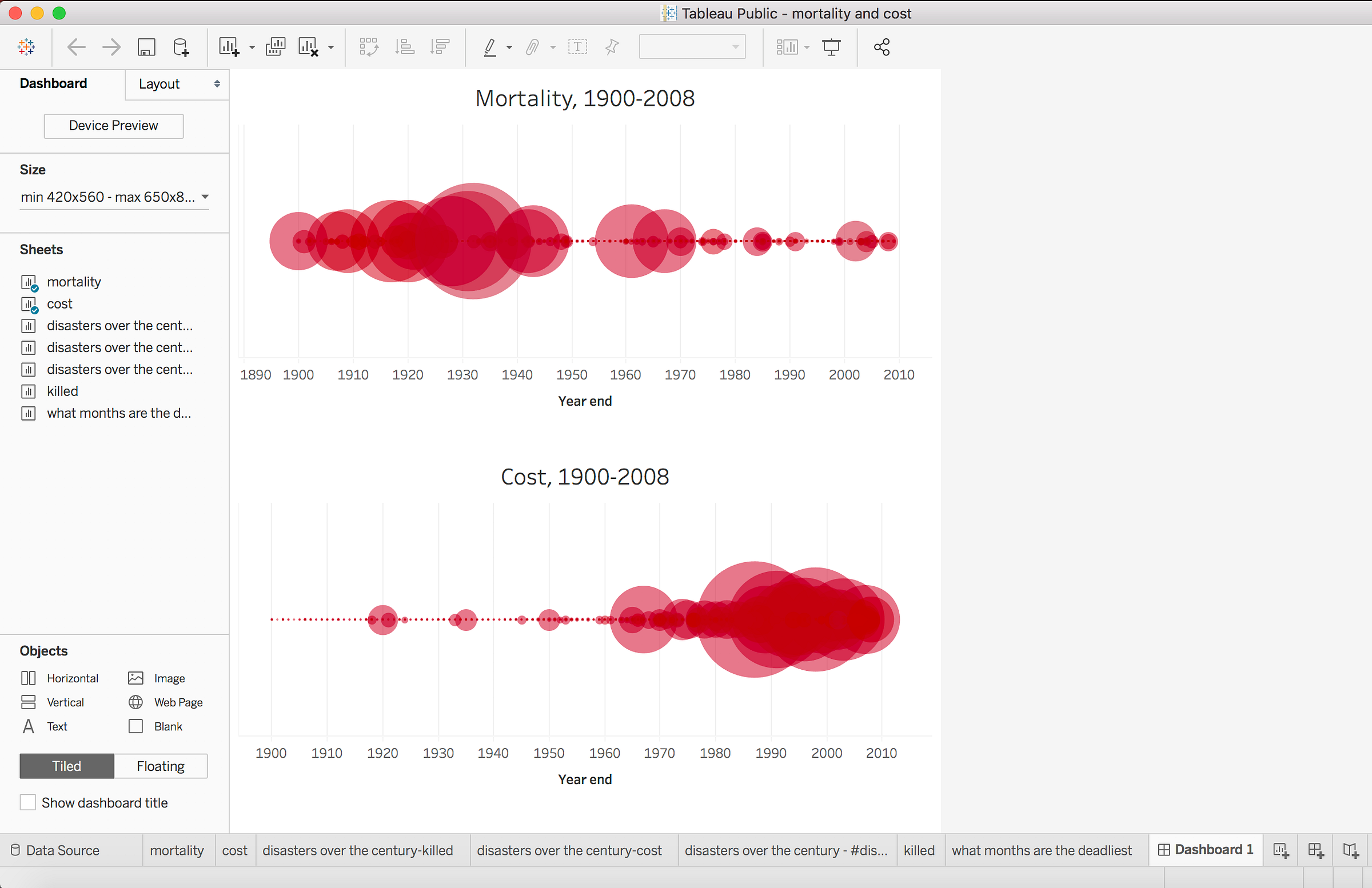
Task: Click the back arrow undo icon
Action: coord(76,47)
